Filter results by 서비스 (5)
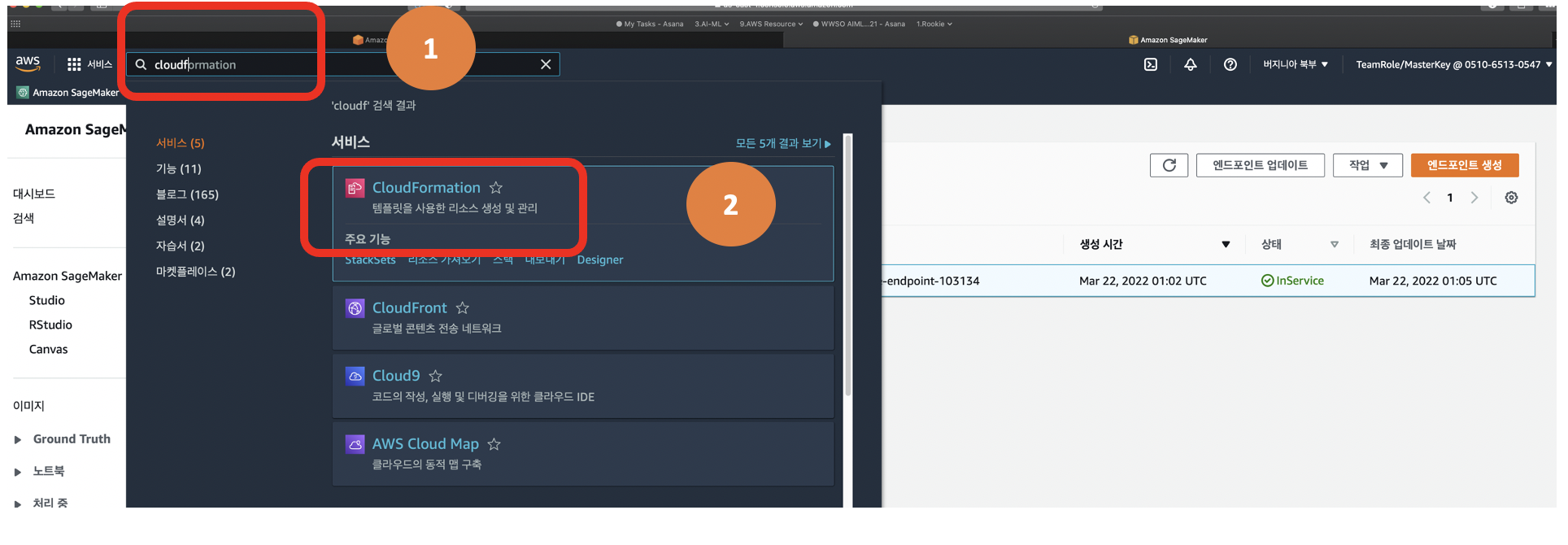 181,143
